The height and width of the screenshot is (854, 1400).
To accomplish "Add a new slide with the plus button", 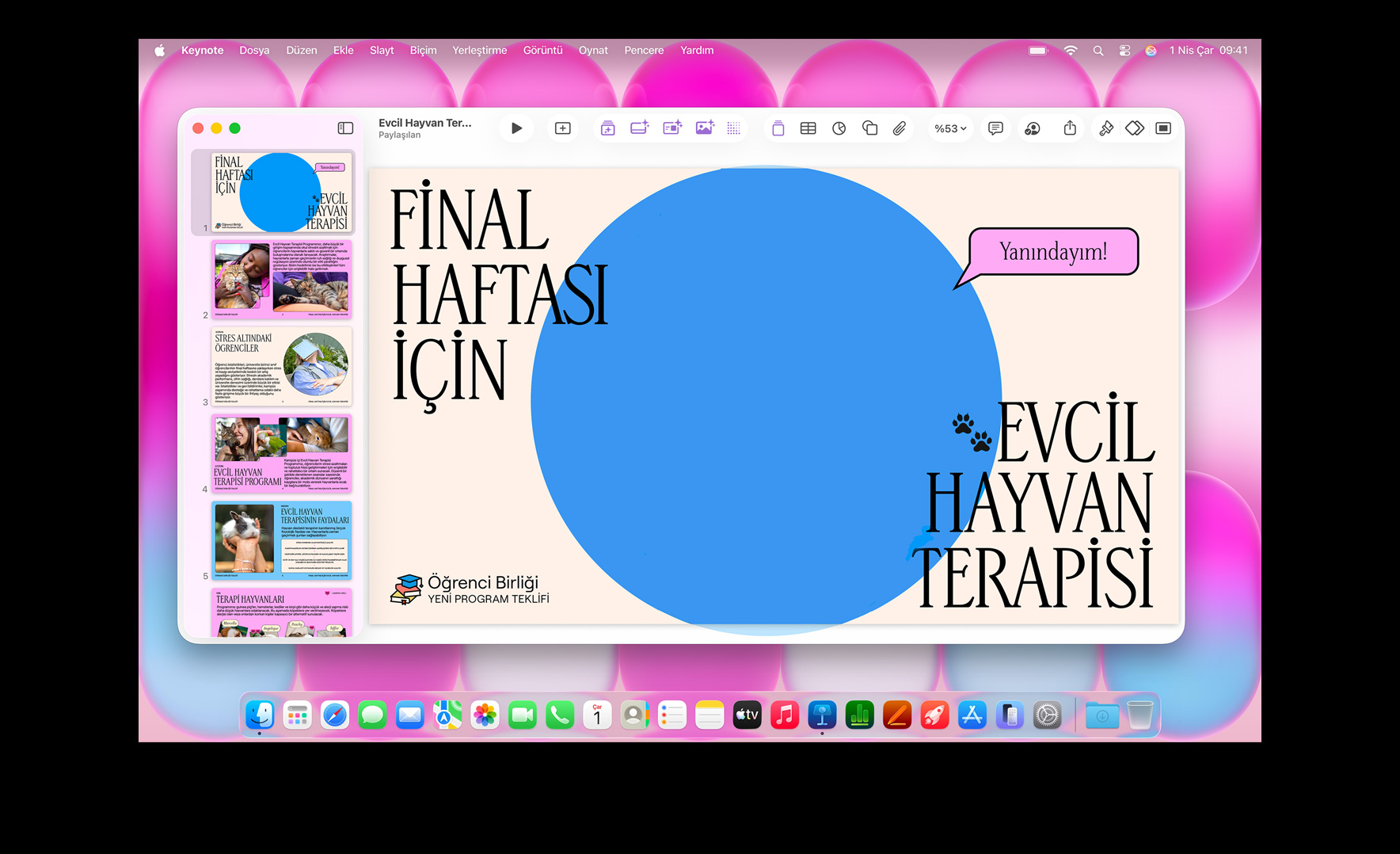I will coord(563,128).
